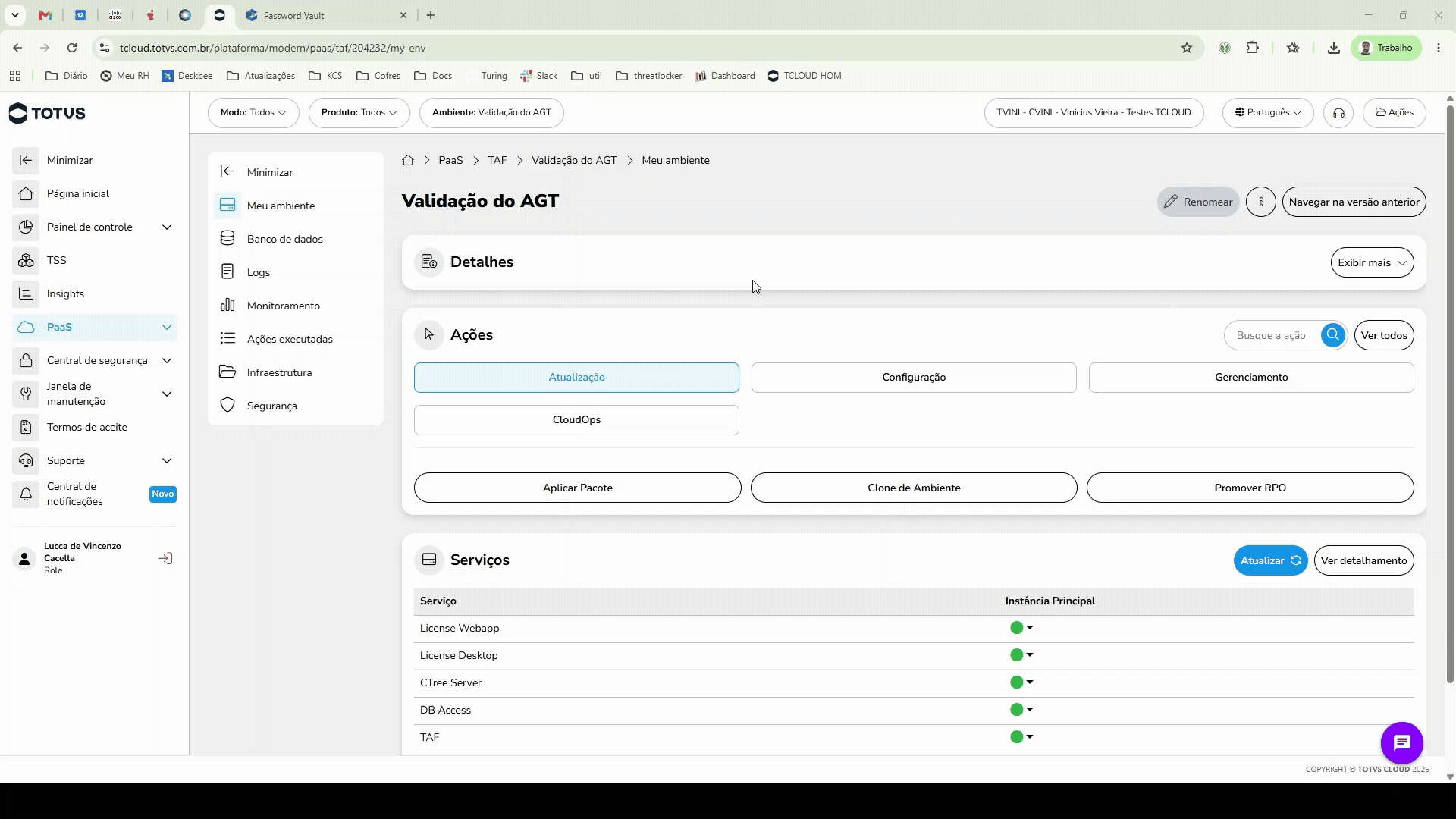1456x819 pixels.
Task: Click the Busque a ação search field
Action: [x=1274, y=335]
